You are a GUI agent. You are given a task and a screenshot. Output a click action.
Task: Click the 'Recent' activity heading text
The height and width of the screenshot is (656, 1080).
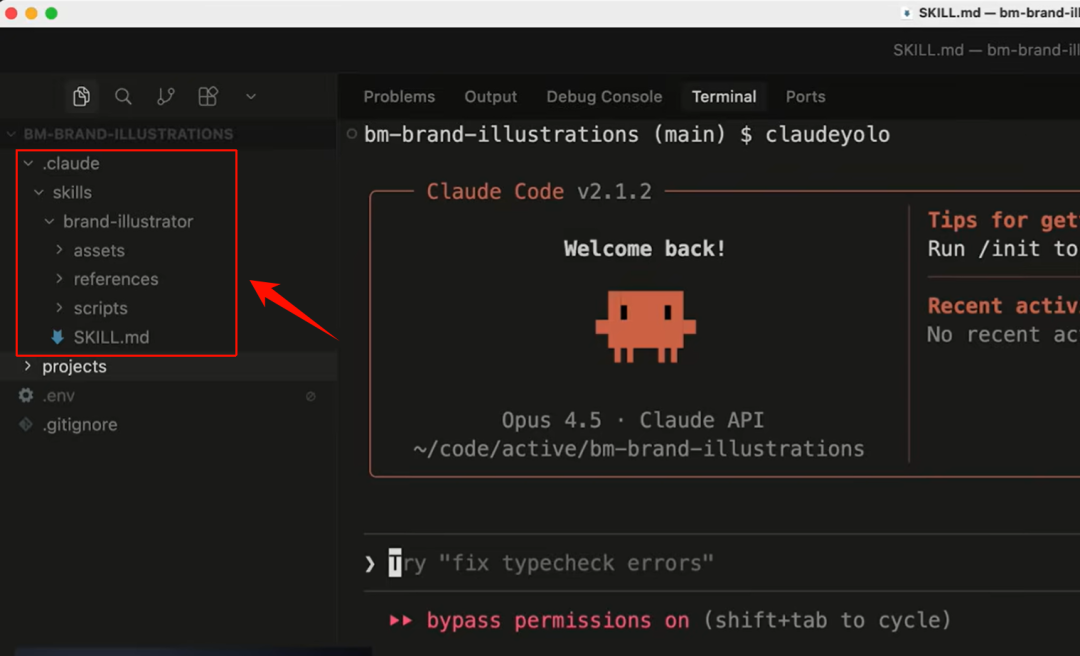965,305
